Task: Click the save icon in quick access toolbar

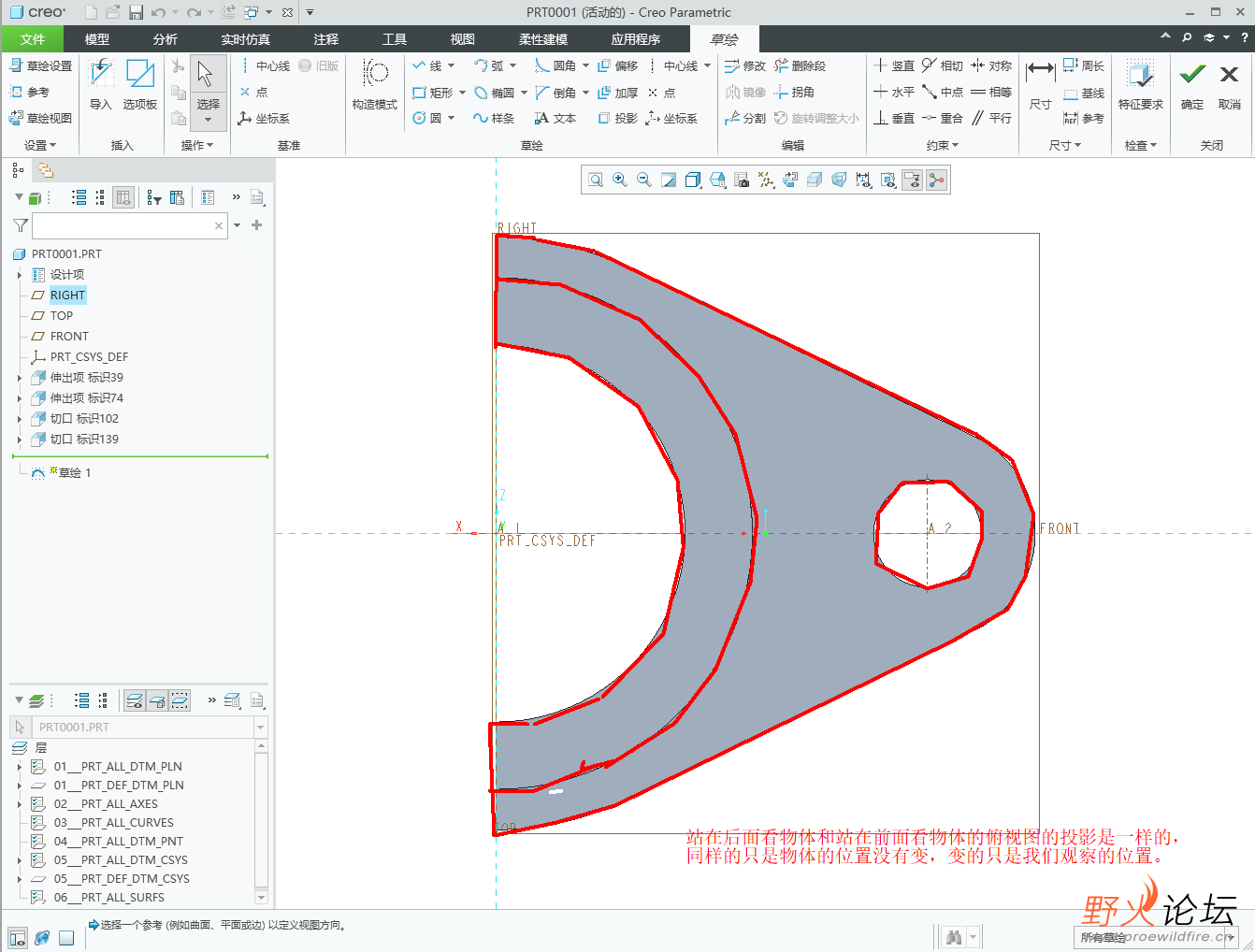Action: pyautogui.click(x=136, y=12)
